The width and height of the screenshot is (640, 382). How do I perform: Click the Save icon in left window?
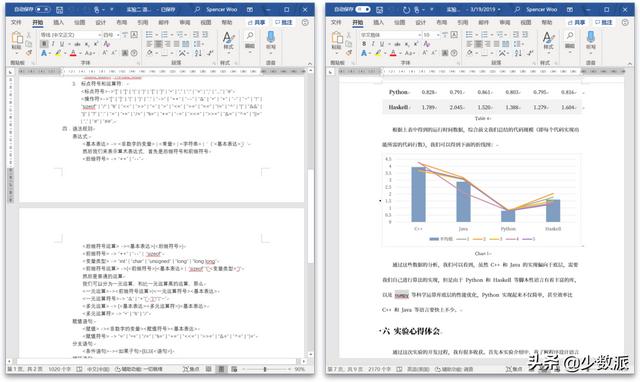click(60, 9)
